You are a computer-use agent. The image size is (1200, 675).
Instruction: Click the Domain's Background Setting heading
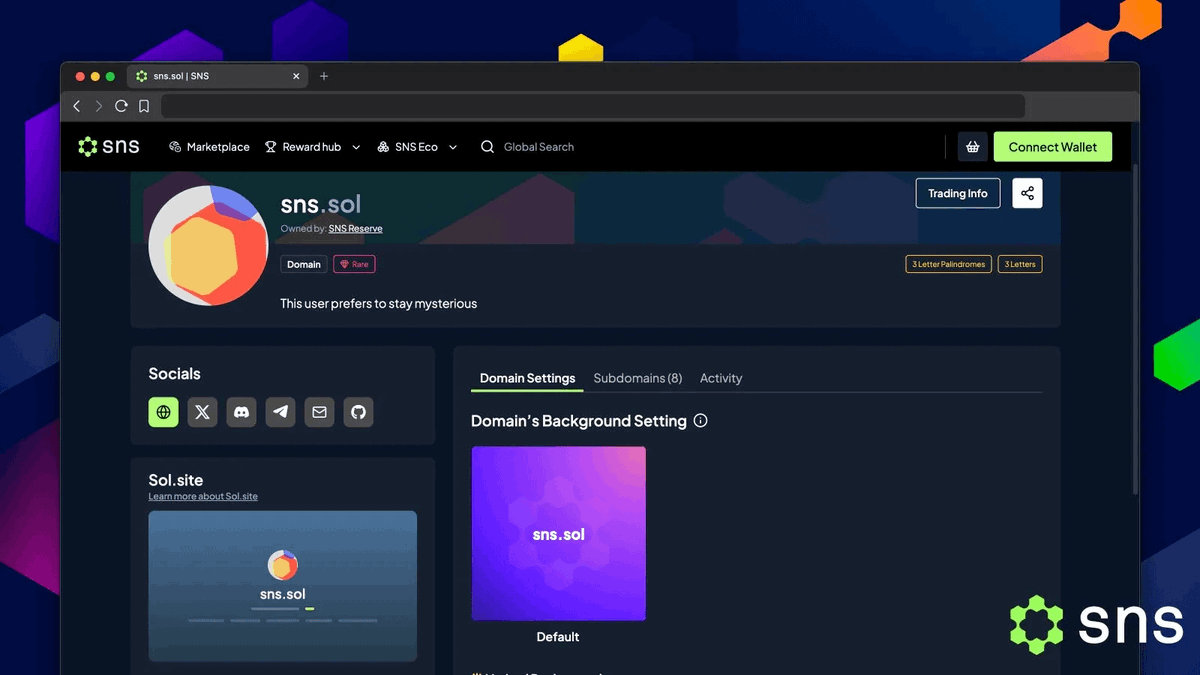click(579, 421)
